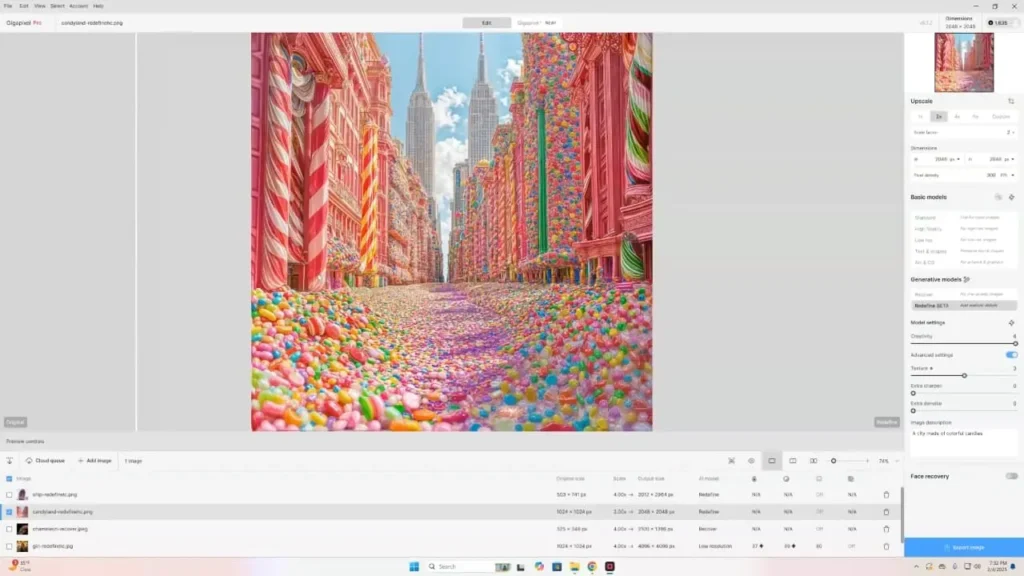Open the pixel density unit dropdown
The height and width of the screenshot is (576, 1024).
coord(1007,175)
